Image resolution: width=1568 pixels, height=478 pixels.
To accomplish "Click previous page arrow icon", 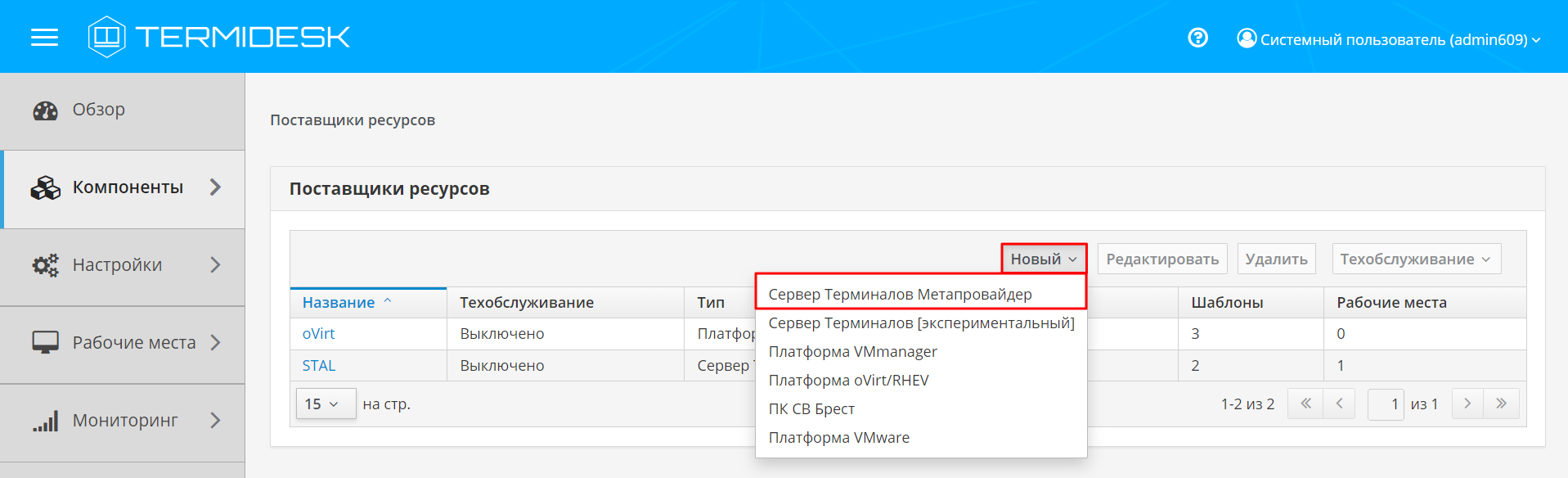I will pos(1339,404).
